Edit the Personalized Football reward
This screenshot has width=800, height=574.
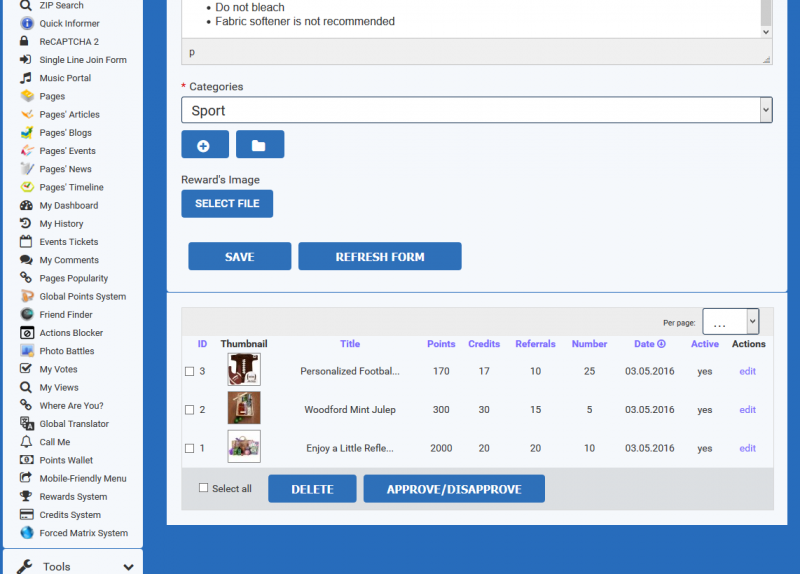point(747,371)
